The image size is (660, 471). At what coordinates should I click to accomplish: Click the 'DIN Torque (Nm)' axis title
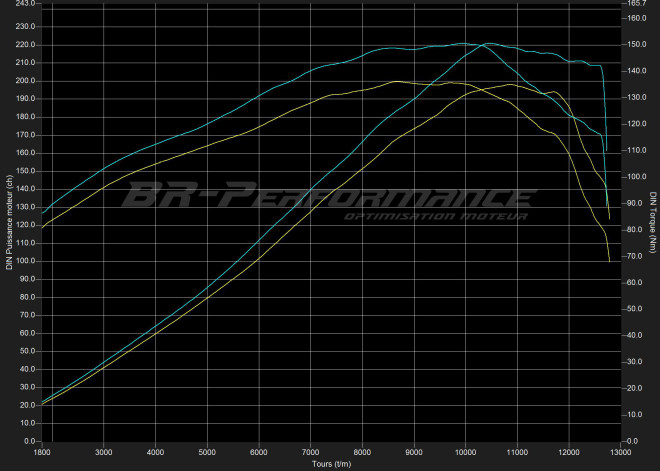pos(652,221)
